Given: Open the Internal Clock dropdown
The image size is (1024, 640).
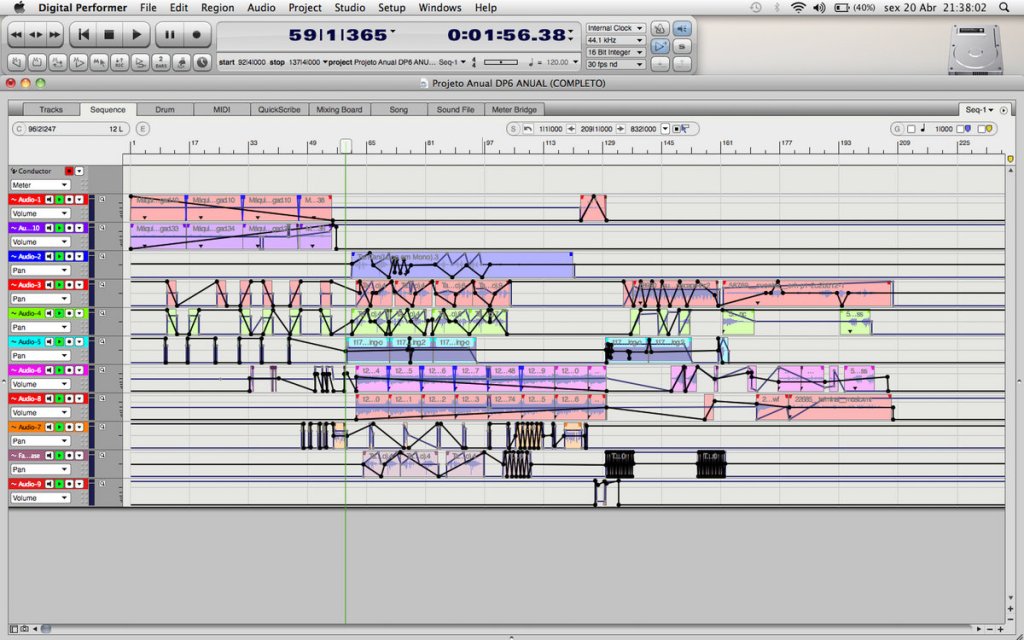Looking at the screenshot, I should pyautogui.click(x=615, y=28).
